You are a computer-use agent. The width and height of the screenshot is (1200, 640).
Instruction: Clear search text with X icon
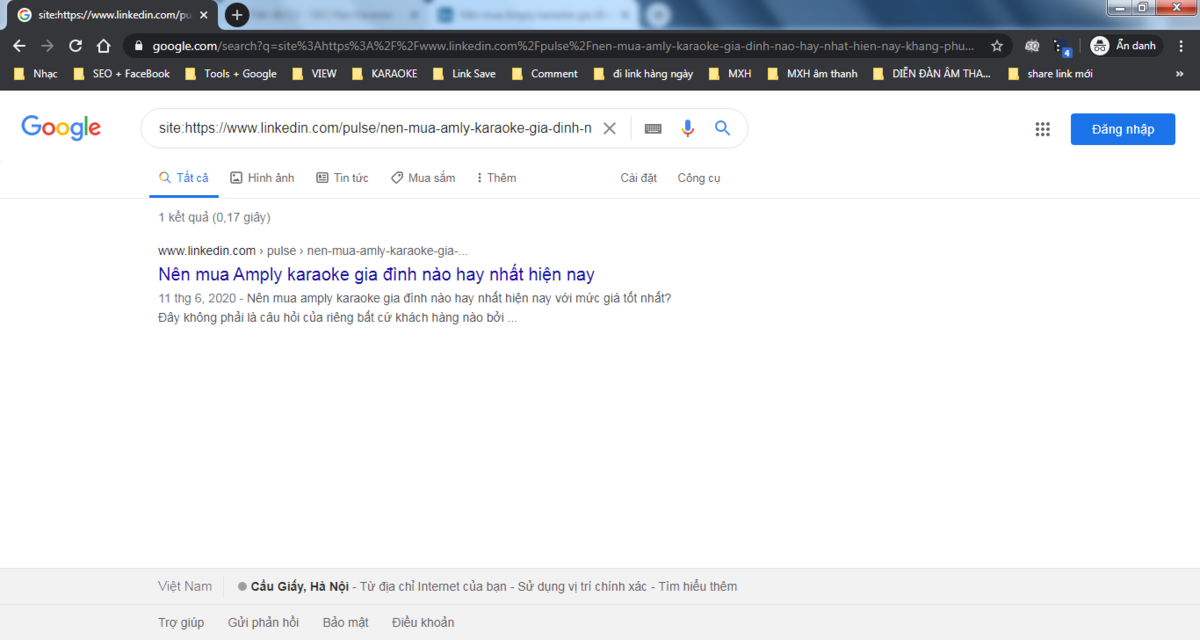click(x=609, y=129)
